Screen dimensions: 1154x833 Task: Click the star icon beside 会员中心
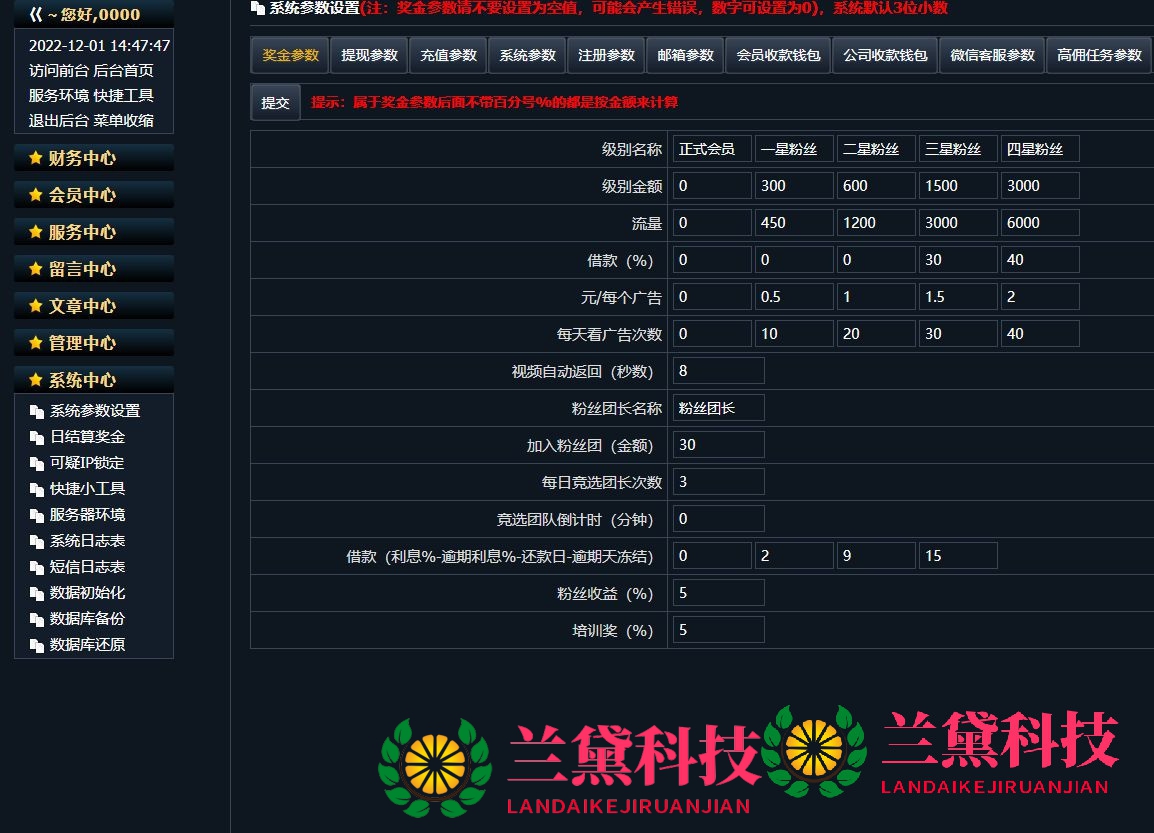[36, 195]
